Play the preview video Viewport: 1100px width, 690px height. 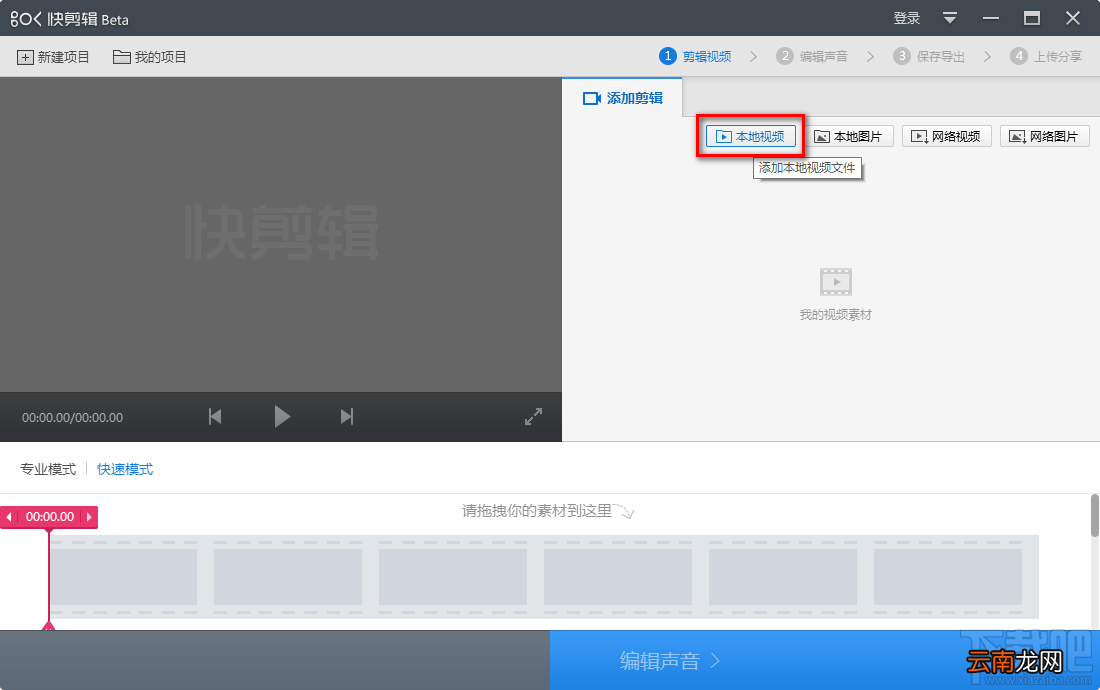(282, 417)
